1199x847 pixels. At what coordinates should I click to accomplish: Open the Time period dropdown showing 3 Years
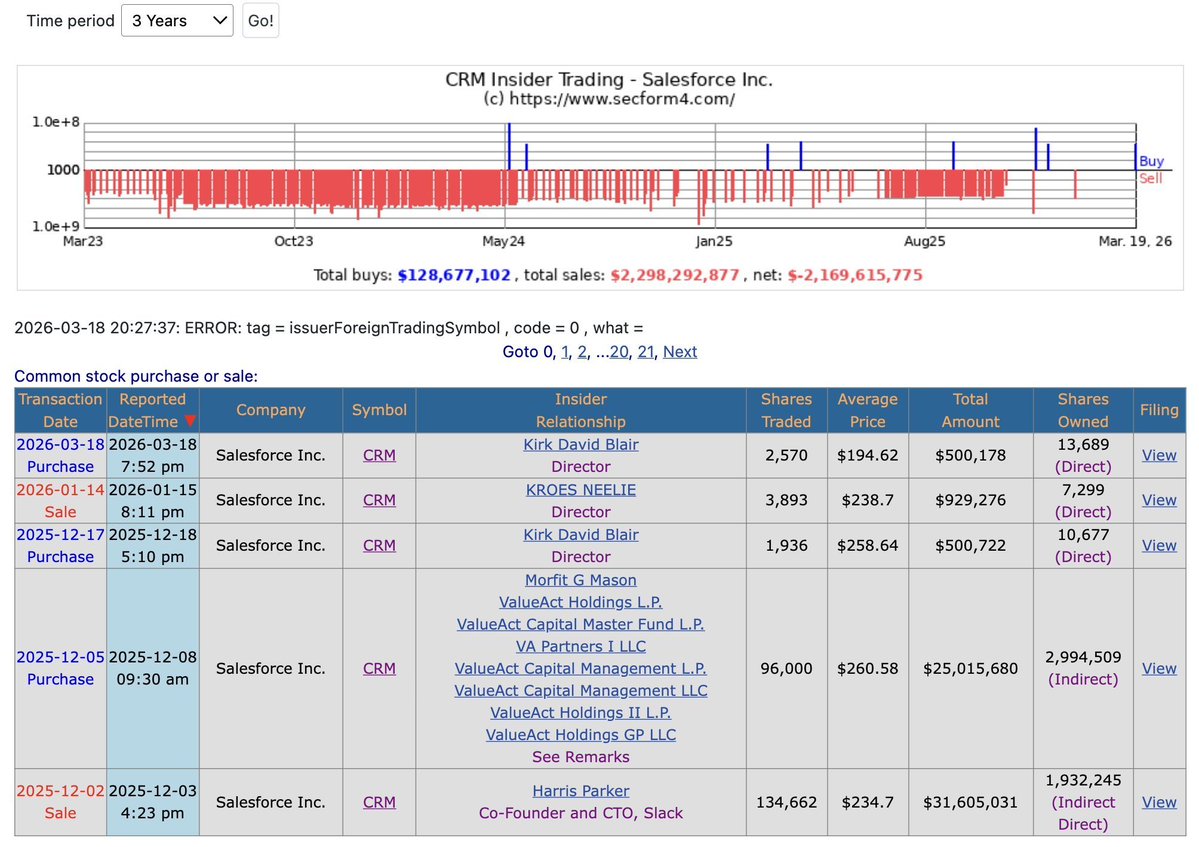[177, 21]
